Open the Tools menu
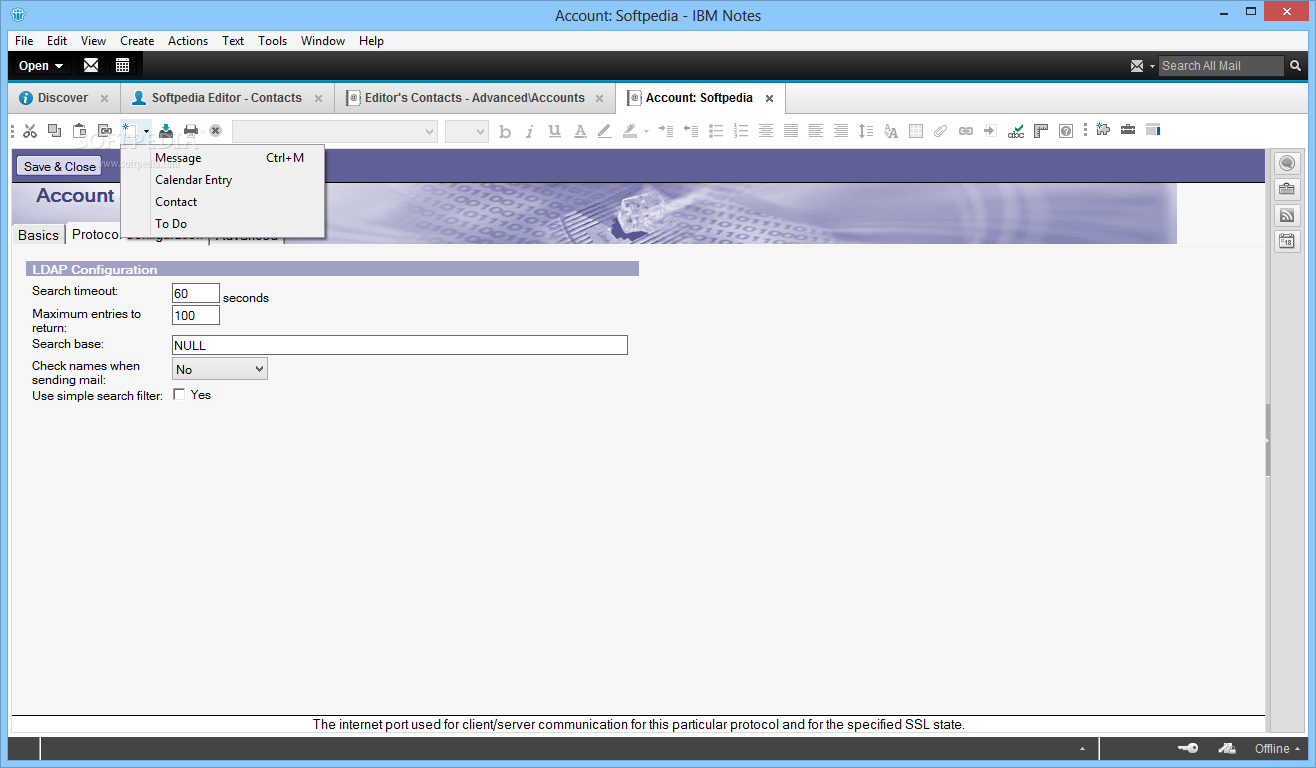Image resolution: width=1316 pixels, height=768 pixels. 272,41
